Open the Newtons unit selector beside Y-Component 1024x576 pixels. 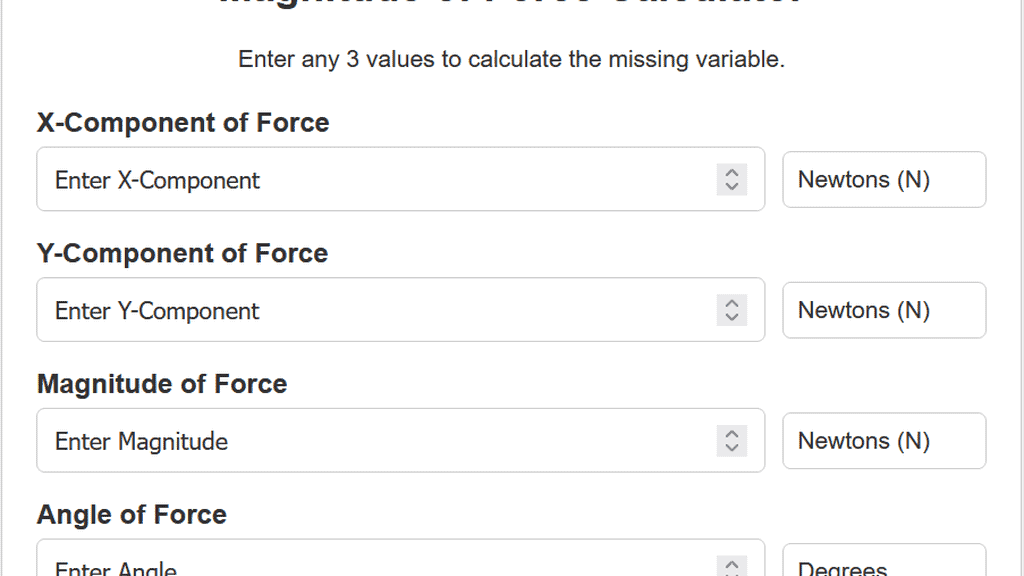(884, 310)
